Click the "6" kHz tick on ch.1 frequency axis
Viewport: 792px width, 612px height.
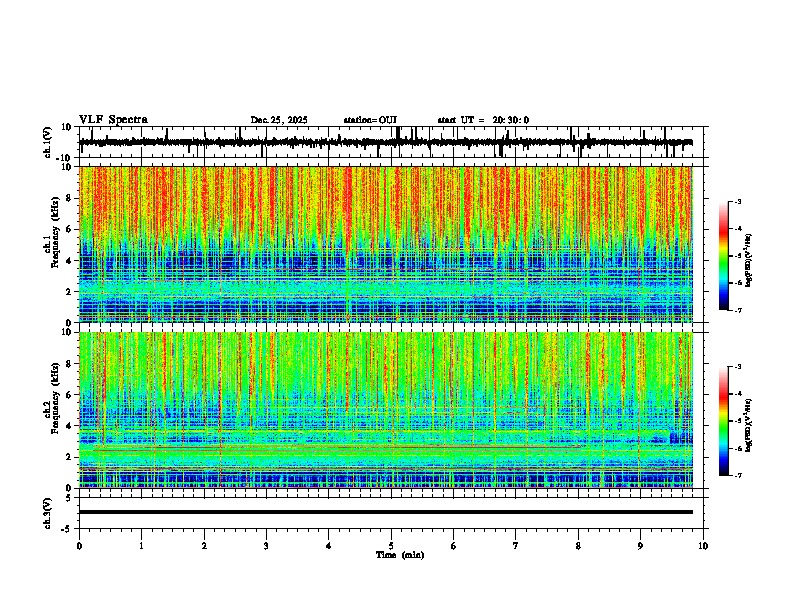coord(71,229)
